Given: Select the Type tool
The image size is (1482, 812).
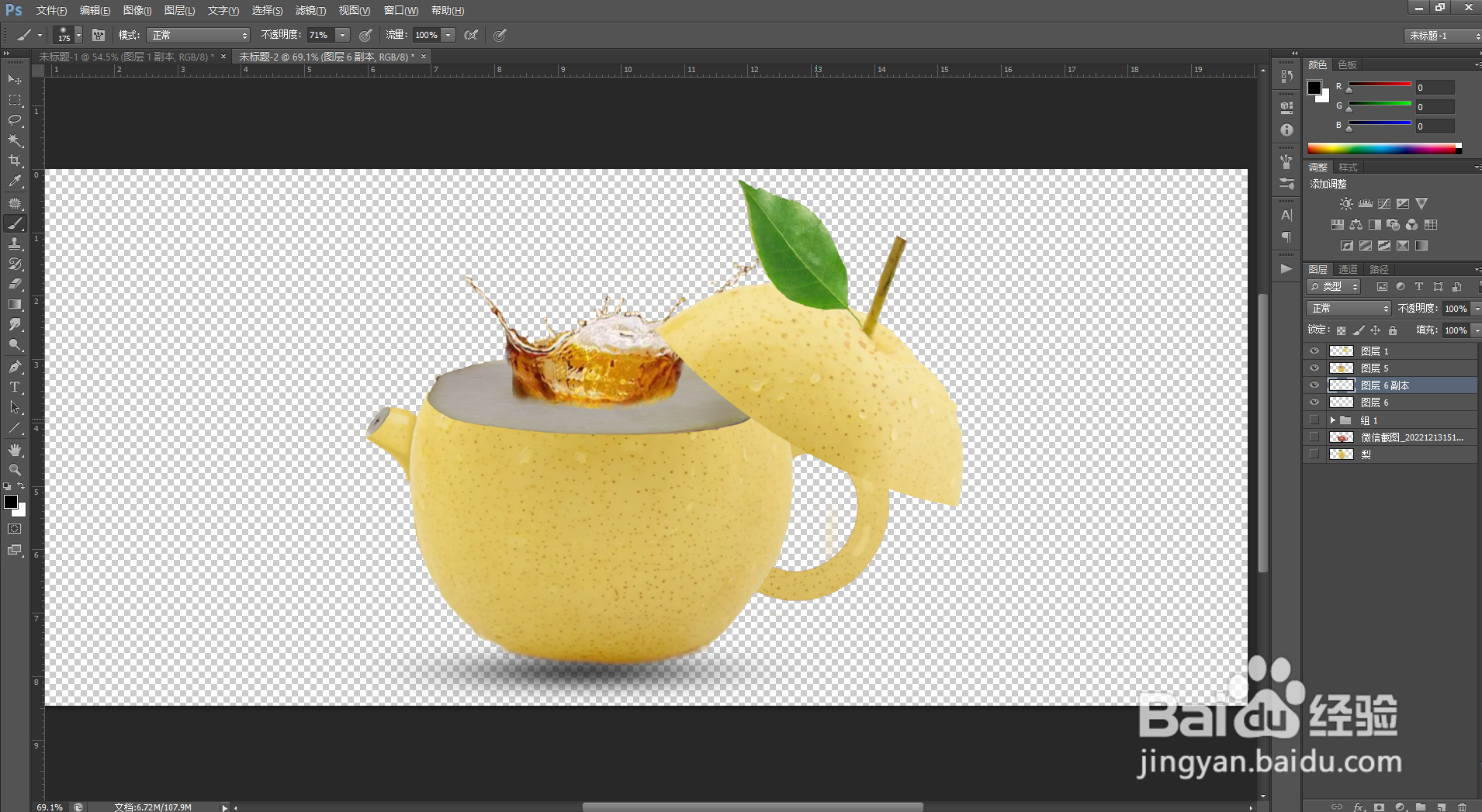Looking at the screenshot, I should pyautogui.click(x=15, y=387).
